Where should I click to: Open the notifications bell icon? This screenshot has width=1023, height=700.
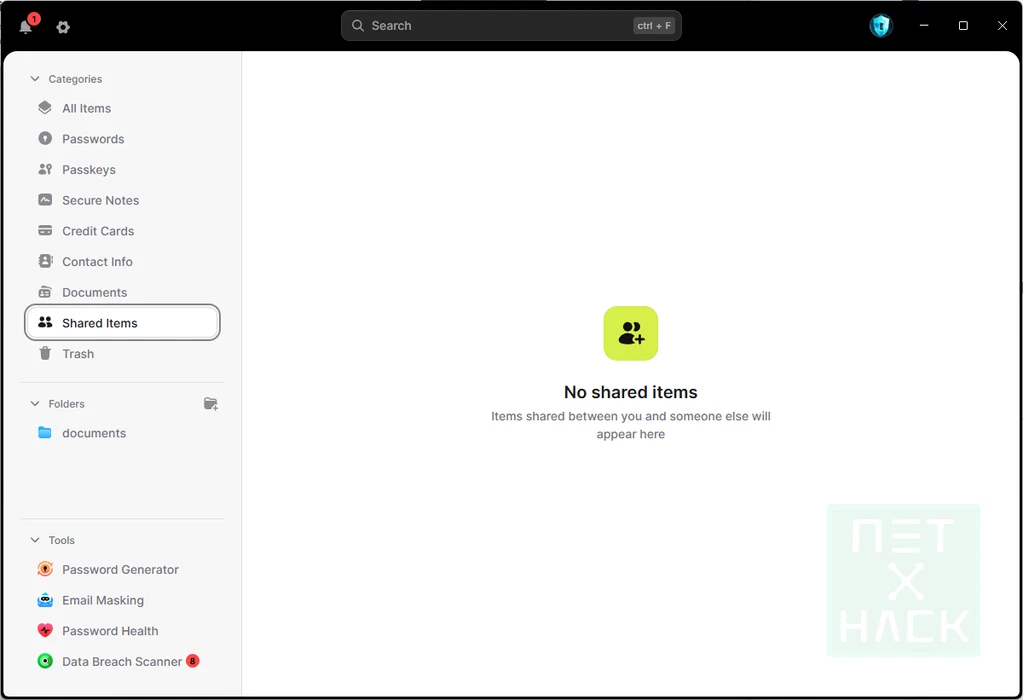pyautogui.click(x=26, y=27)
